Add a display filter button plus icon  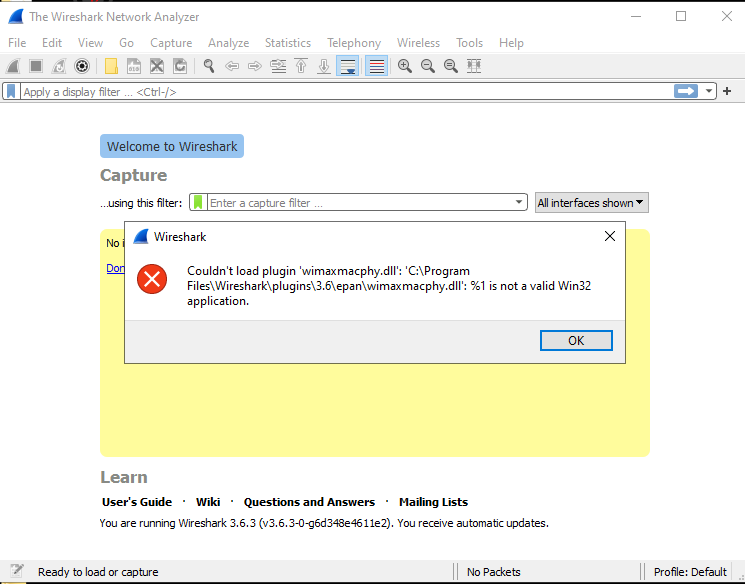tap(727, 91)
